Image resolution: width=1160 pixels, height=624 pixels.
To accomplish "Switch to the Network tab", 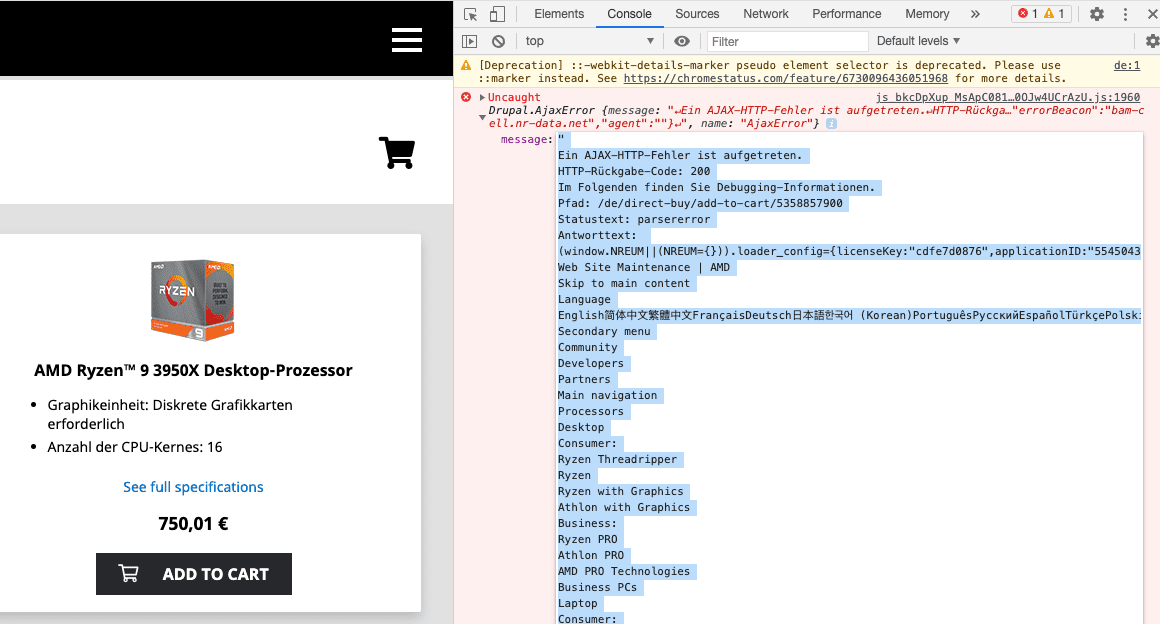I will click(x=766, y=14).
